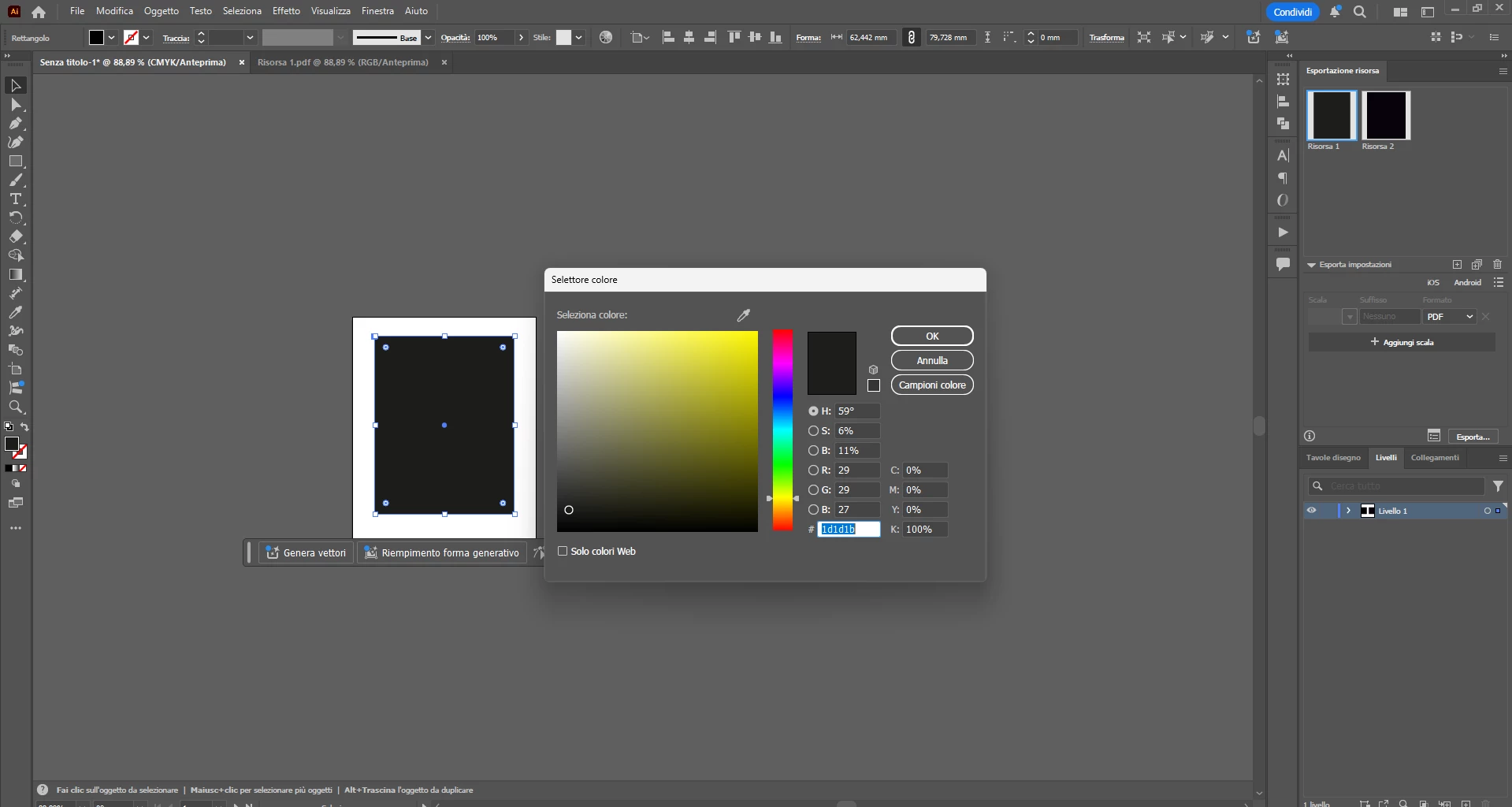Click the constrain proportions link icon

click(912, 37)
